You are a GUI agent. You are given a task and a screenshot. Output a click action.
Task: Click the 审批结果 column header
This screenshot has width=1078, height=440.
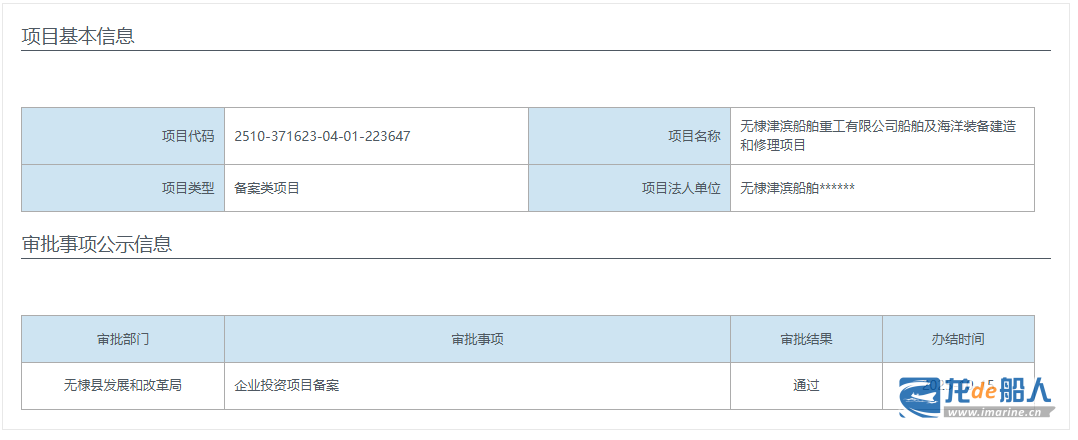click(806, 339)
